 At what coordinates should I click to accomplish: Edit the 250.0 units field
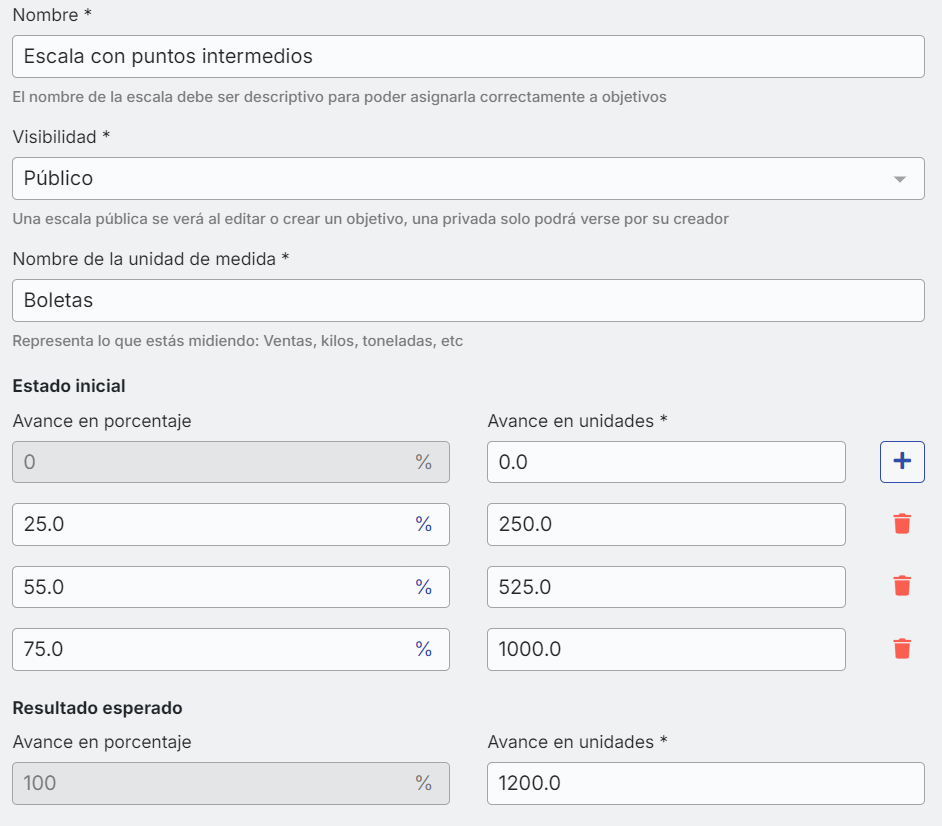click(666, 524)
